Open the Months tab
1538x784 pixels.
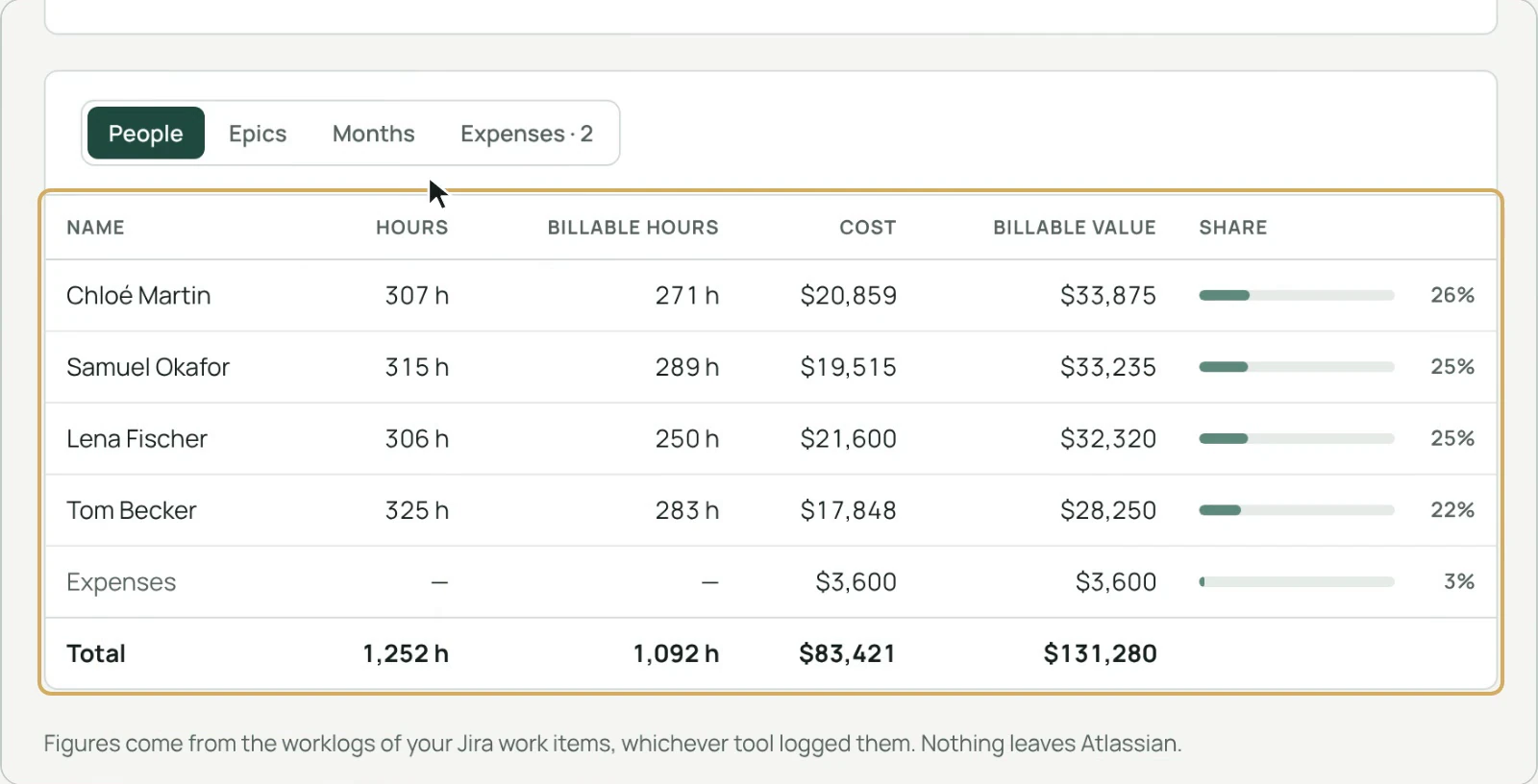tap(374, 134)
